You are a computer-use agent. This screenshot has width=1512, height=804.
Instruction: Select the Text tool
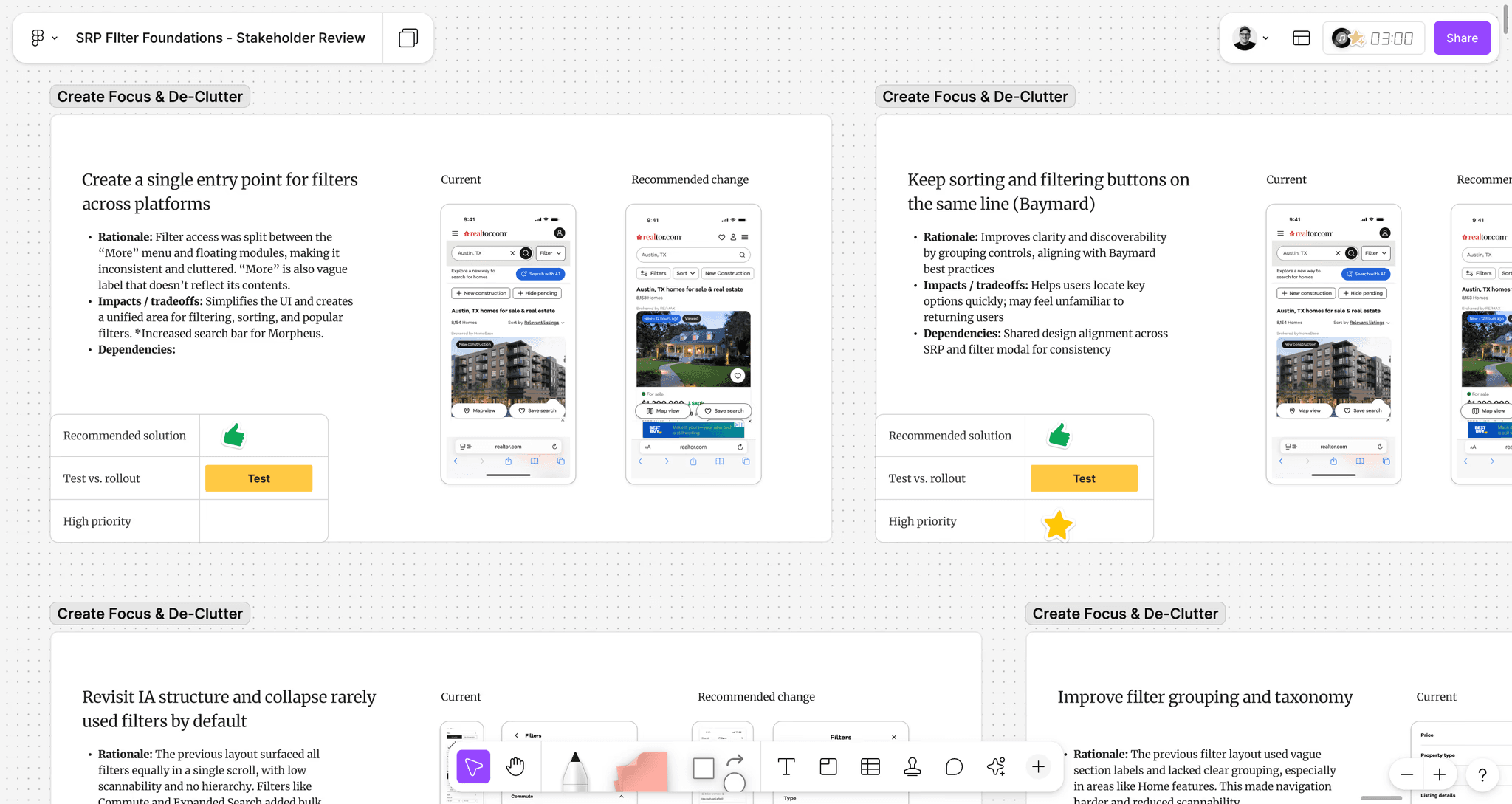click(x=786, y=767)
